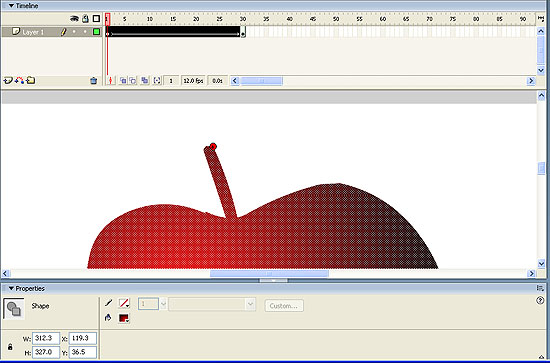The width and height of the screenshot is (550, 363).
Task: Click timeline horizontal scrollbar thumb
Action: 262,81
